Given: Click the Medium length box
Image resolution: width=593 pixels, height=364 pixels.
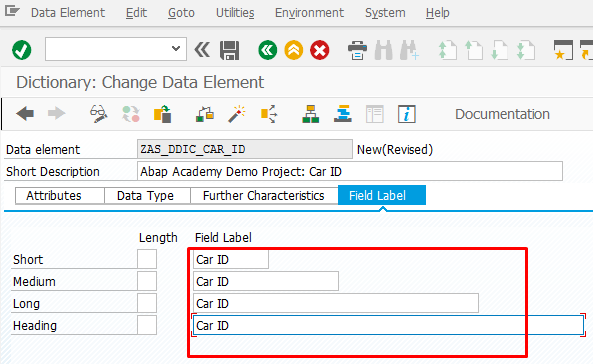Looking at the screenshot, I should click(147, 281).
